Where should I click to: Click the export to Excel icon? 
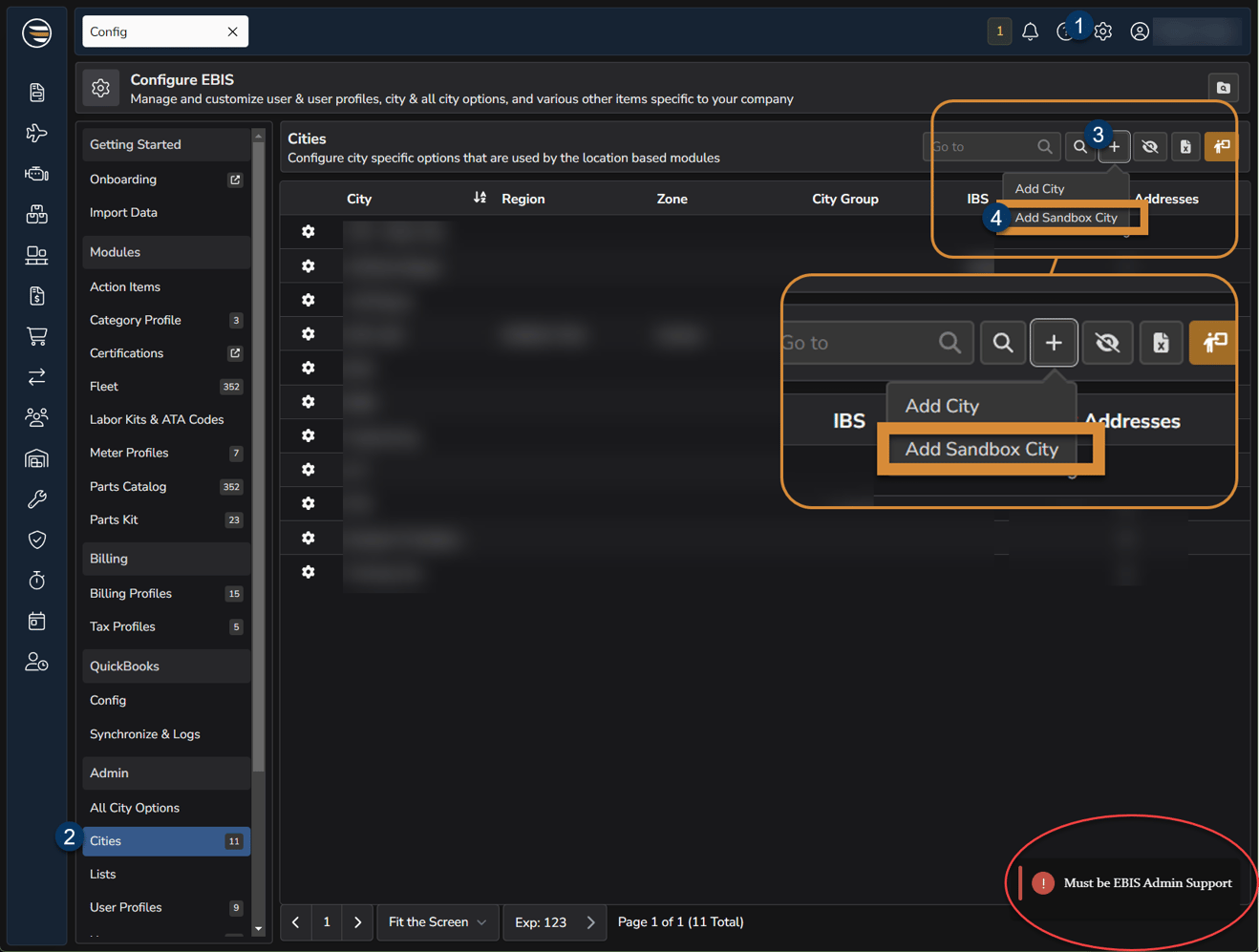pos(1185,147)
